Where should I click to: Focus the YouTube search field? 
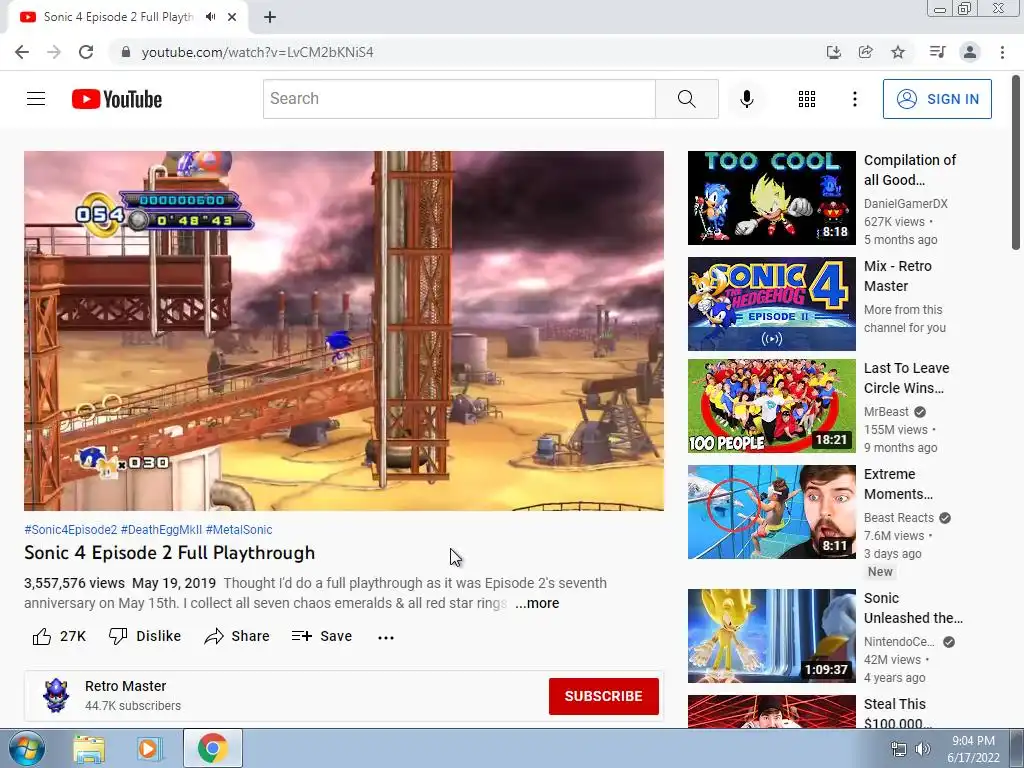coord(459,99)
